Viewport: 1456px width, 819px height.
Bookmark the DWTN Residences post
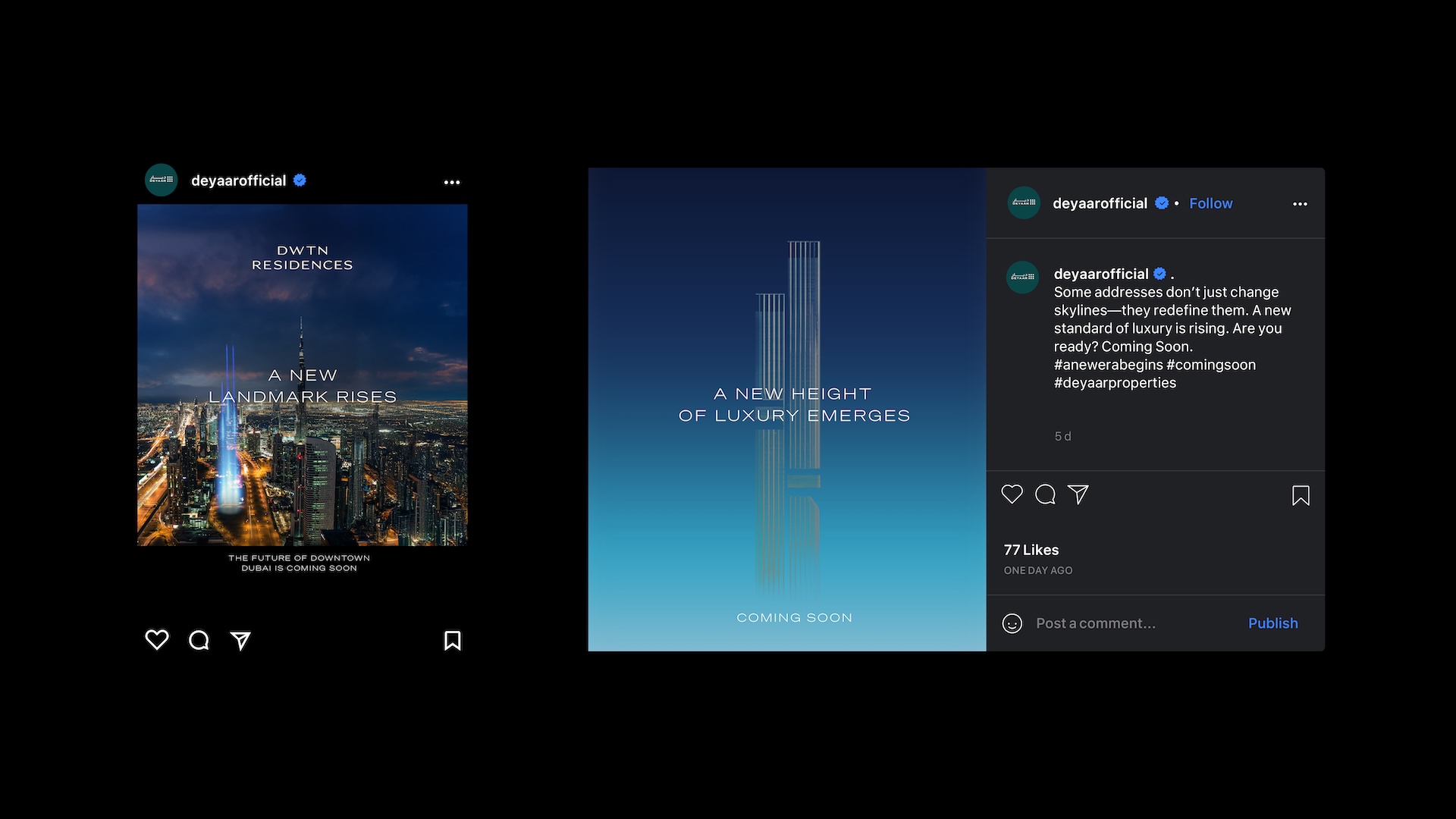click(x=453, y=641)
